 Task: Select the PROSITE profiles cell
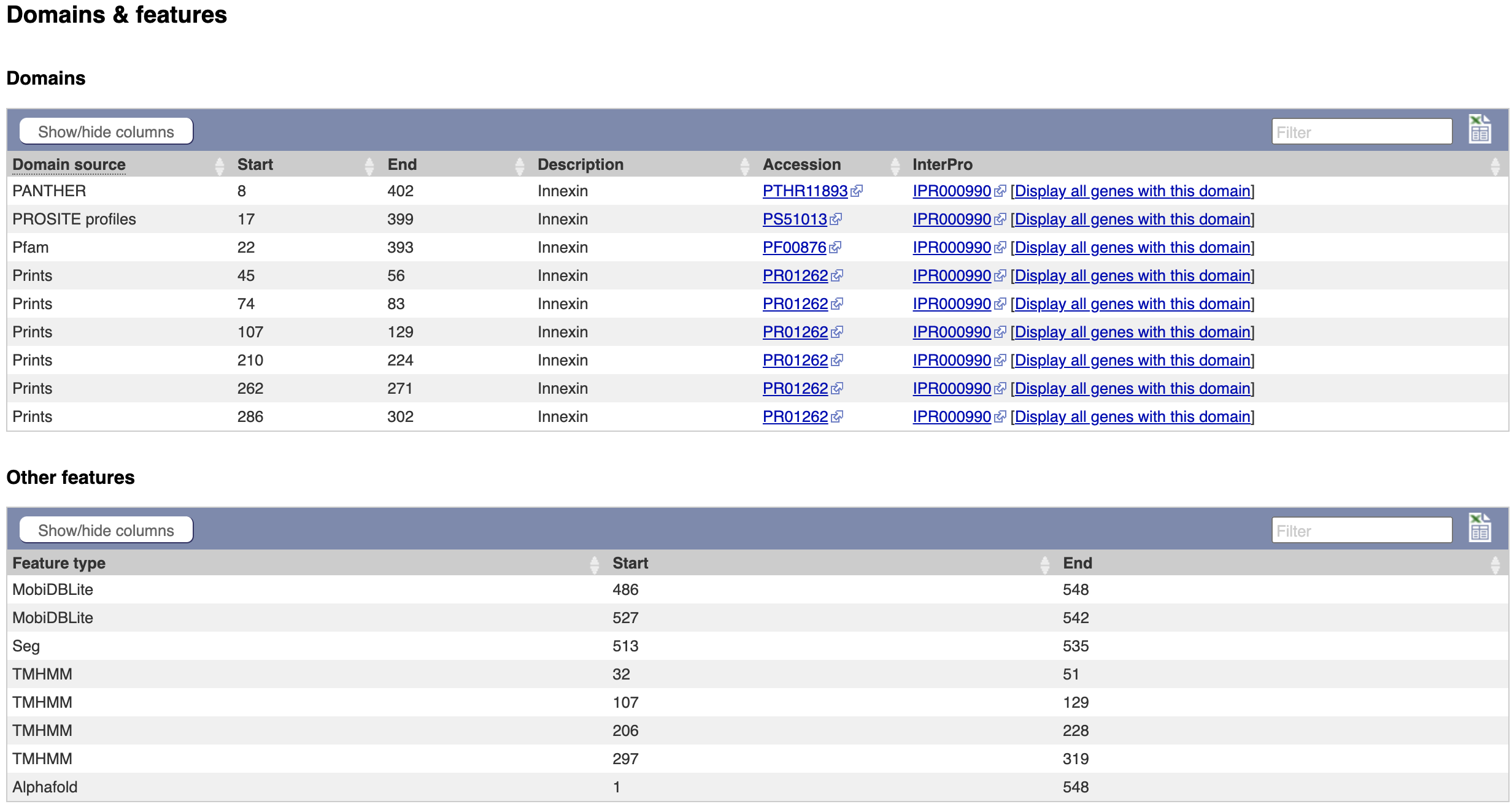74,219
